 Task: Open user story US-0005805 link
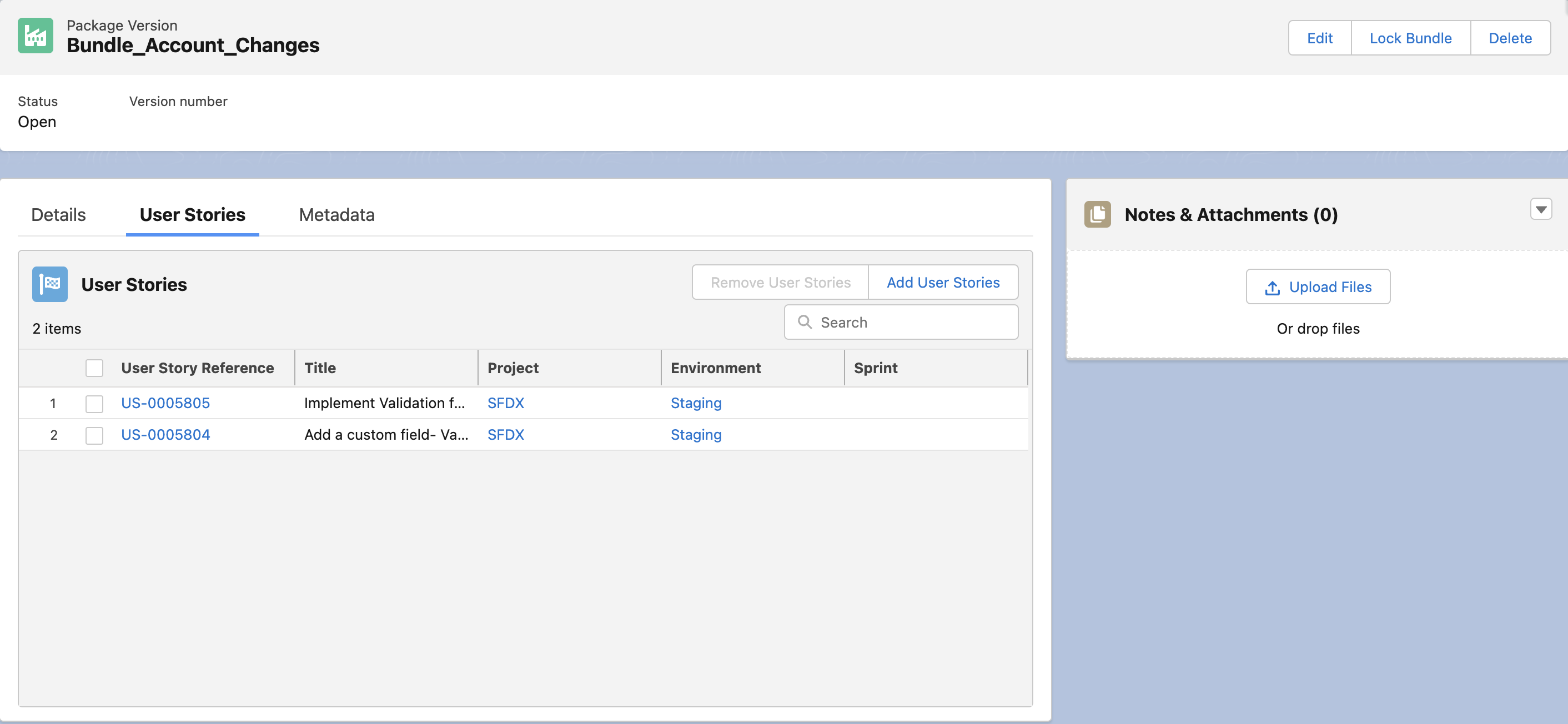coord(165,402)
